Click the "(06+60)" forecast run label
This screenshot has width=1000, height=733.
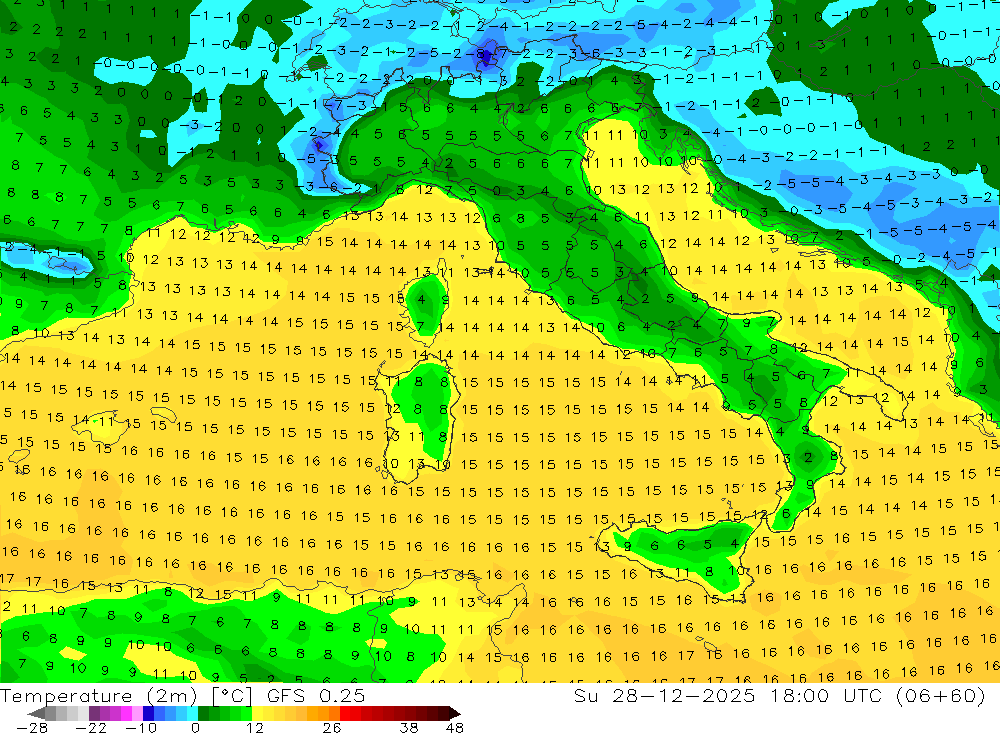(x=940, y=696)
